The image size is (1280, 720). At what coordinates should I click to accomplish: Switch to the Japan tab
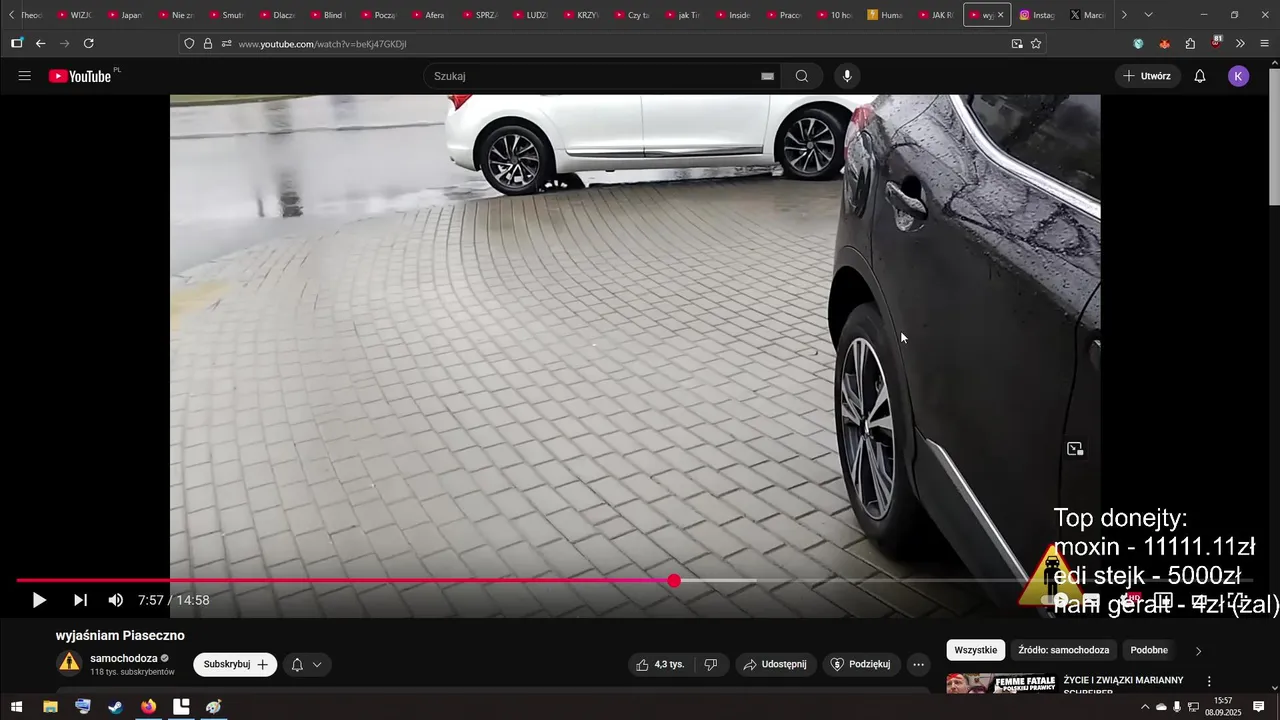tap(125, 15)
